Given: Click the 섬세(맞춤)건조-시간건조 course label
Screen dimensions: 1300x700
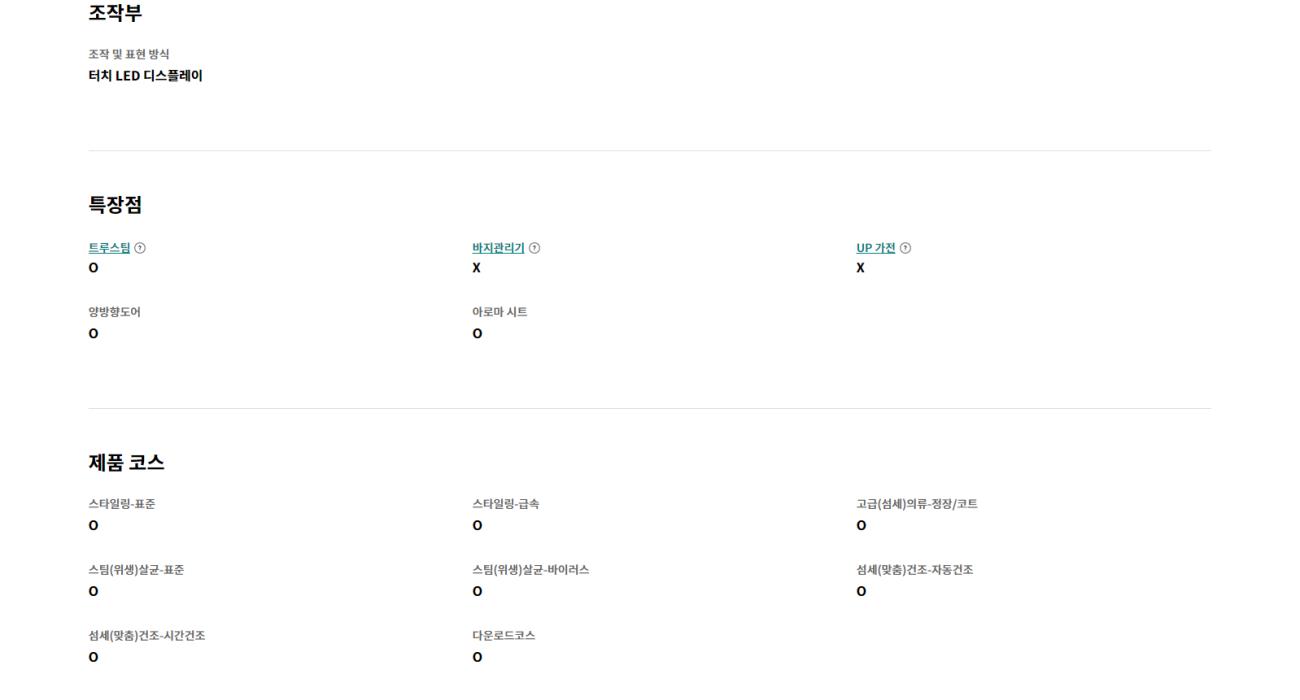Looking at the screenshot, I should pyautogui.click(x=146, y=636).
